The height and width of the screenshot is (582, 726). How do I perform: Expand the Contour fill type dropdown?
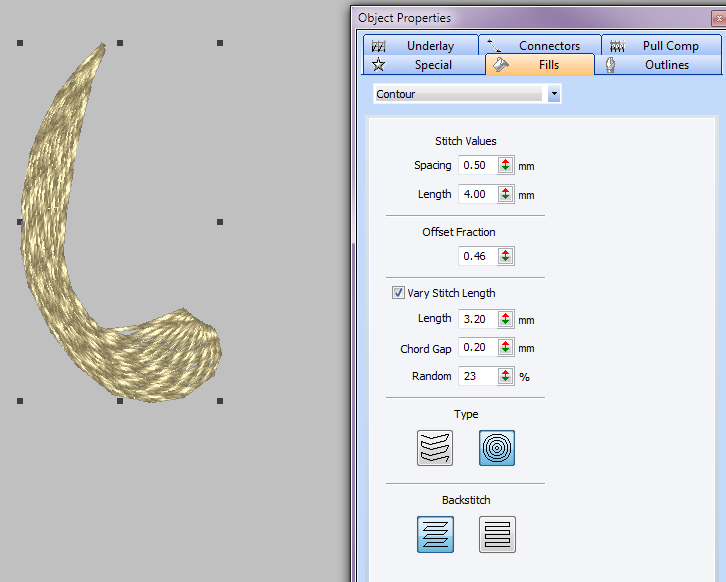pyautogui.click(x=554, y=94)
